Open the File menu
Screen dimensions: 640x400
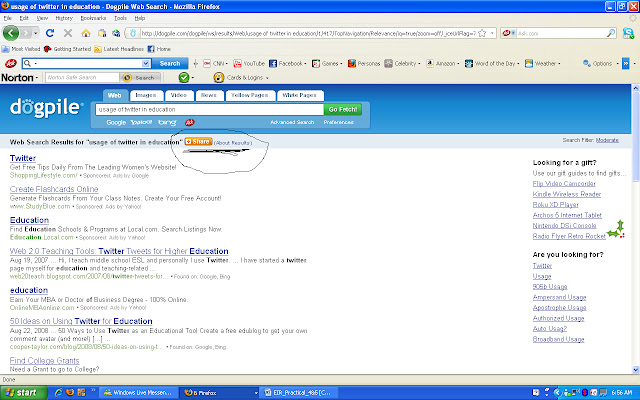[x=7, y=18]
